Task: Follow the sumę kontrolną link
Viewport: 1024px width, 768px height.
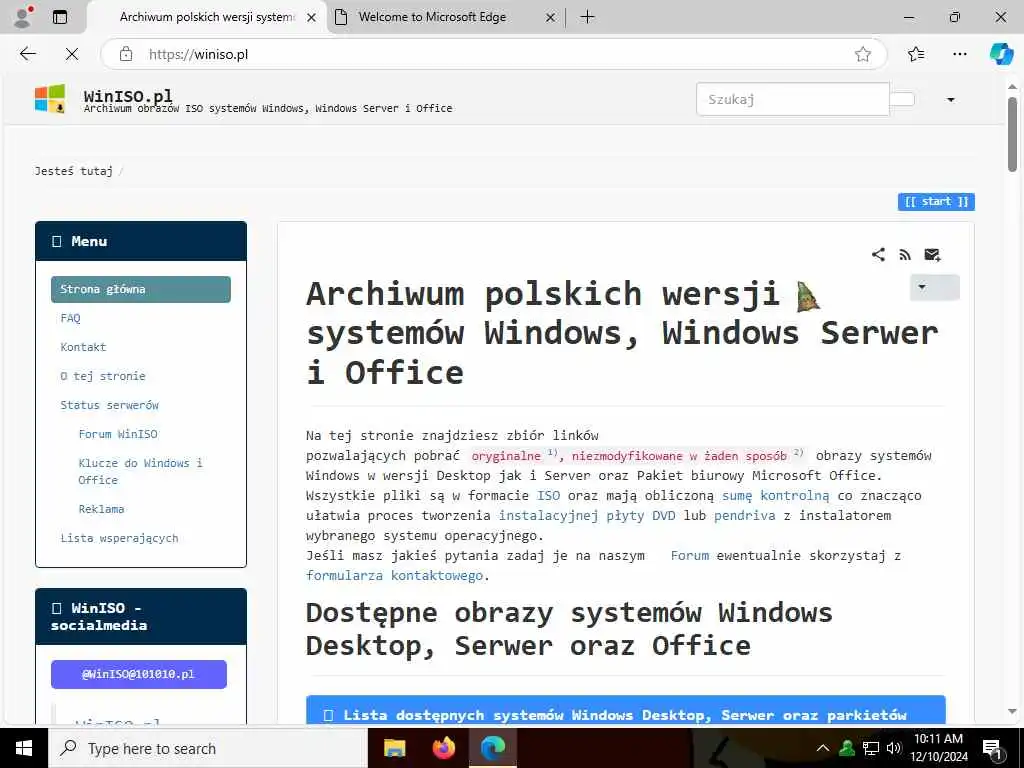Action: click(x=775, y=496)
